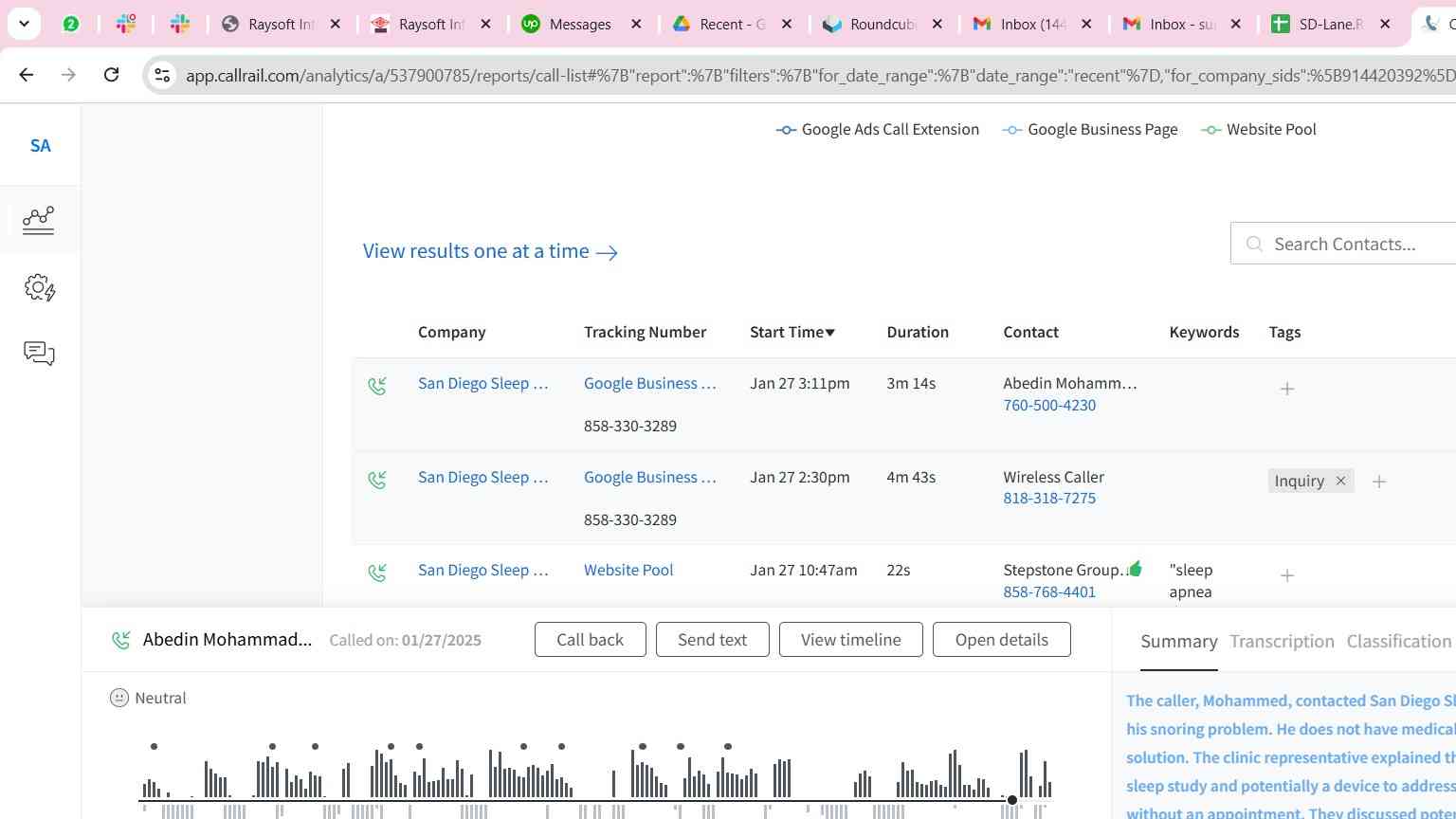Click the Tags column header
This screenshot has width=1456, height=819.
point(1284,332)
